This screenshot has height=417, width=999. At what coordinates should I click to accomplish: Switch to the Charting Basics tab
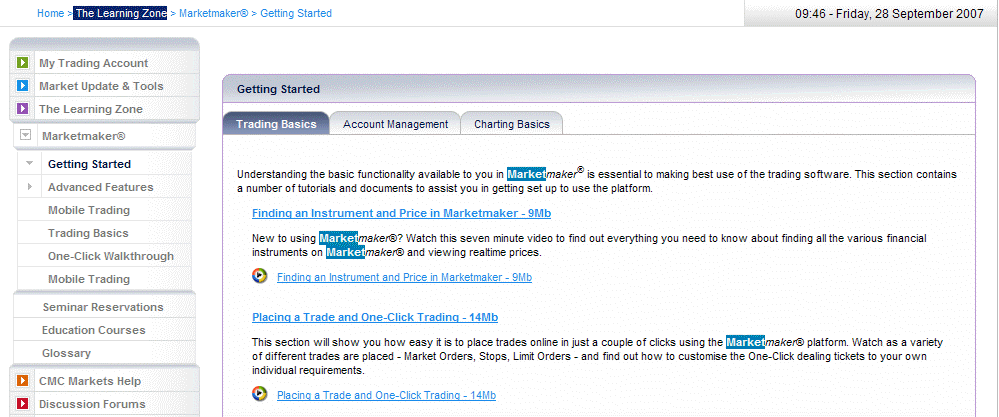pyautogui.click(x=512, y=124)
